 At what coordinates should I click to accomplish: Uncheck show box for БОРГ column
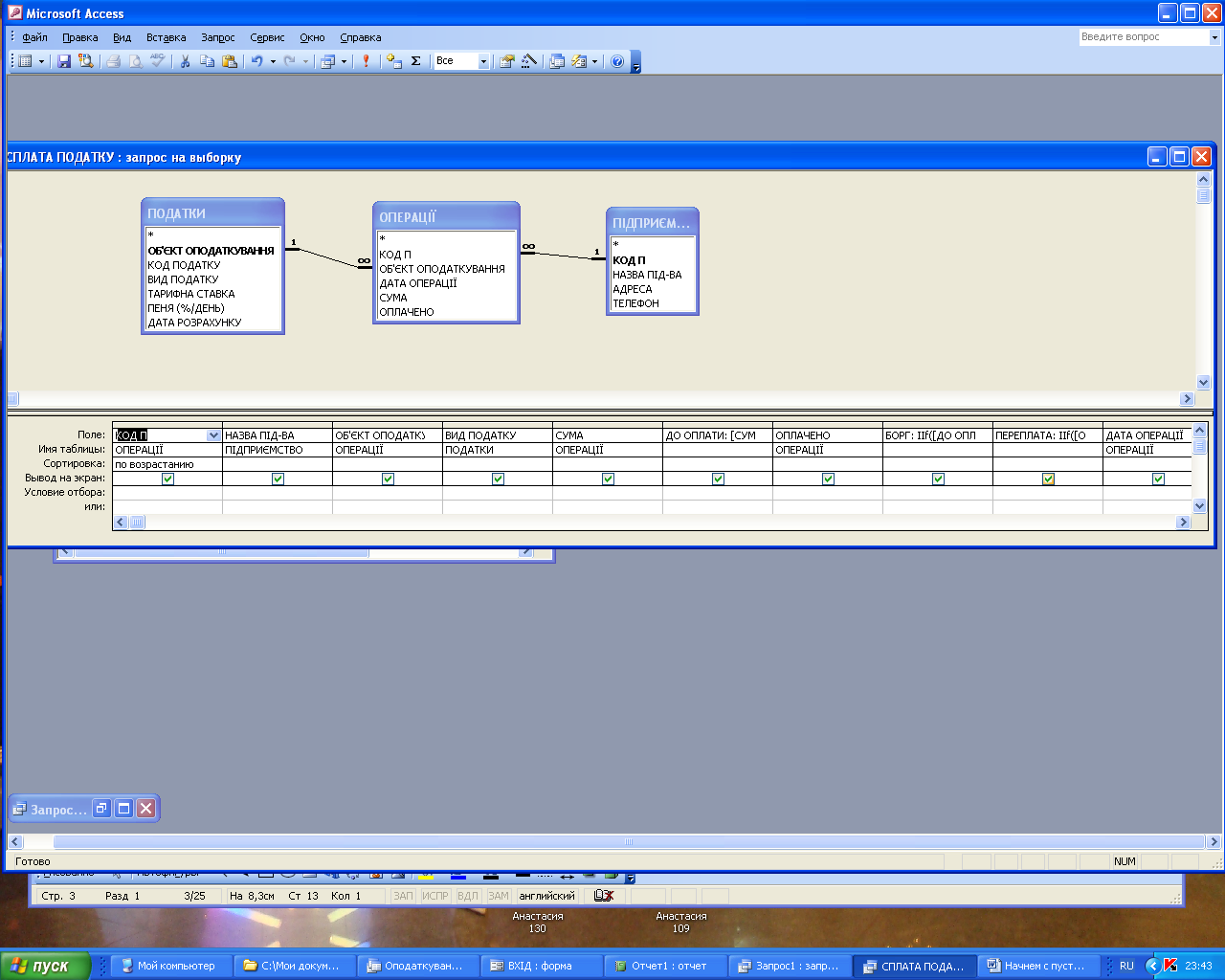tap(939, 479)
